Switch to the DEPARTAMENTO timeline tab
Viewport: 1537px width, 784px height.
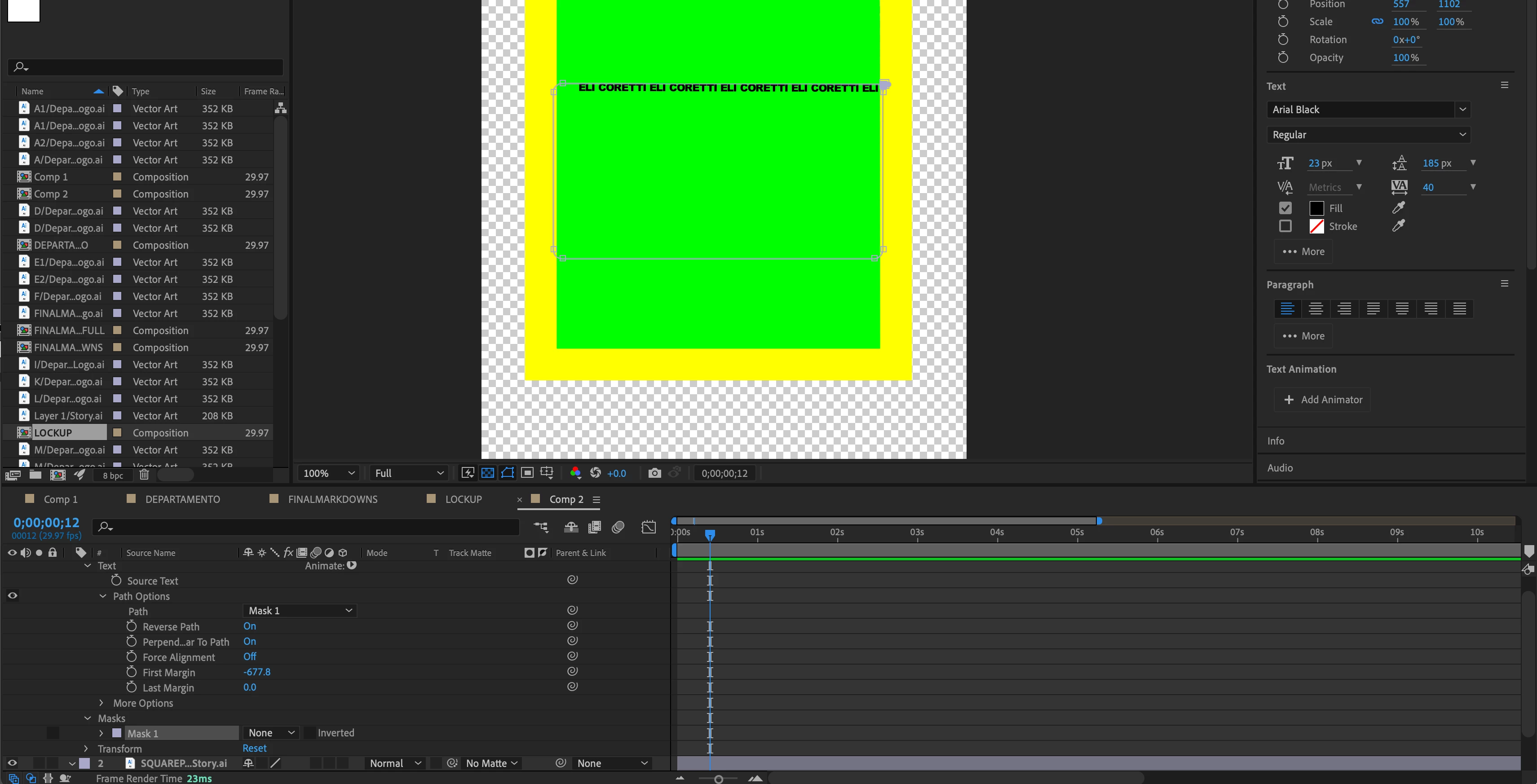(182, 499)
